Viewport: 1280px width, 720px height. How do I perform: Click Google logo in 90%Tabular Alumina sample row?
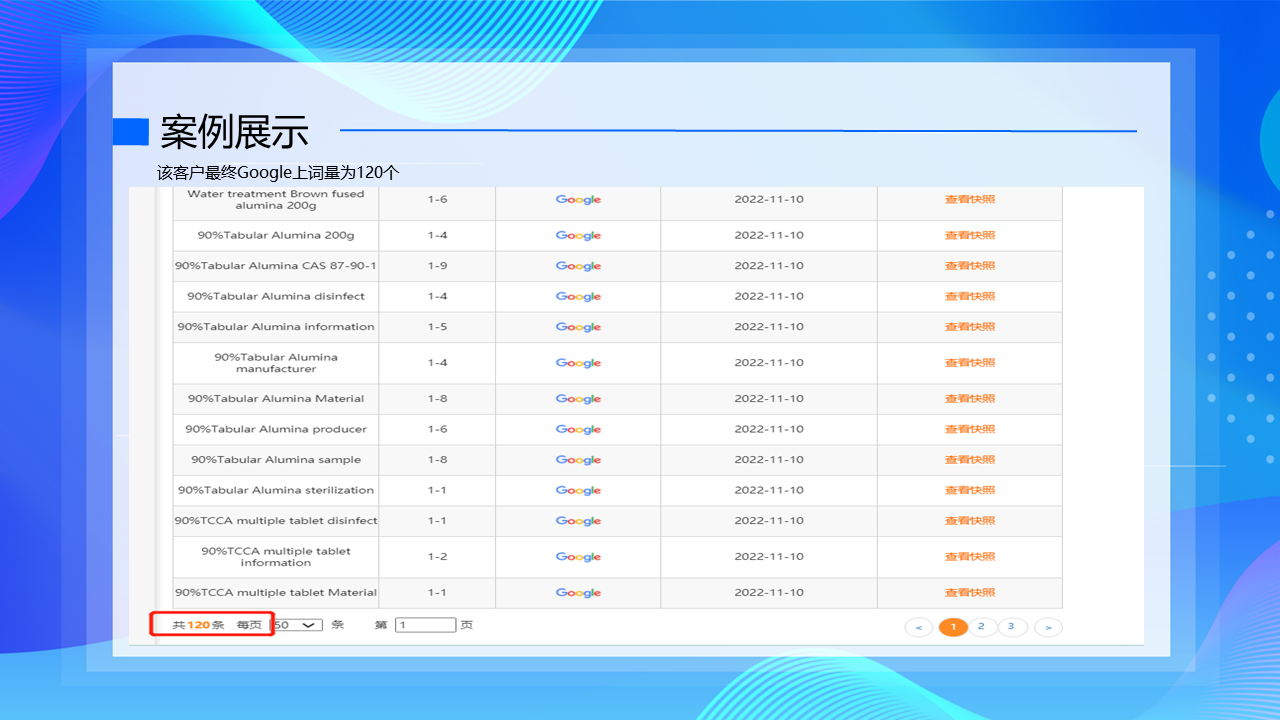(578, 460)
